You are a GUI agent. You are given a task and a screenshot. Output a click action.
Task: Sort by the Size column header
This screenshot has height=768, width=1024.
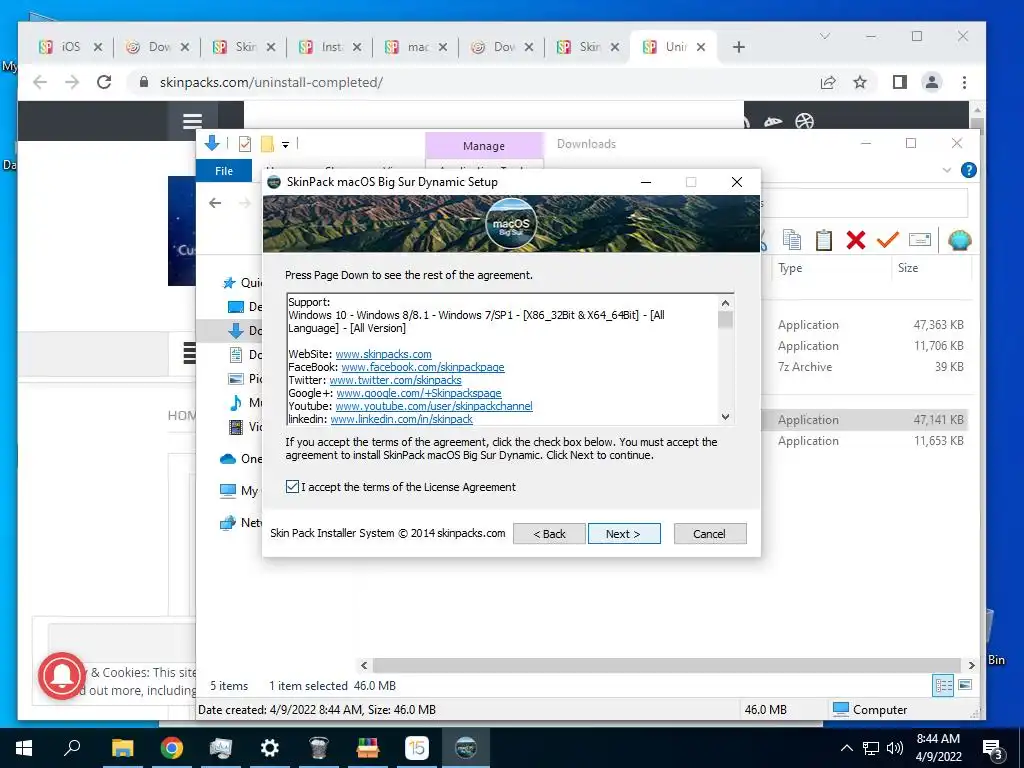(x=908, y=268)
